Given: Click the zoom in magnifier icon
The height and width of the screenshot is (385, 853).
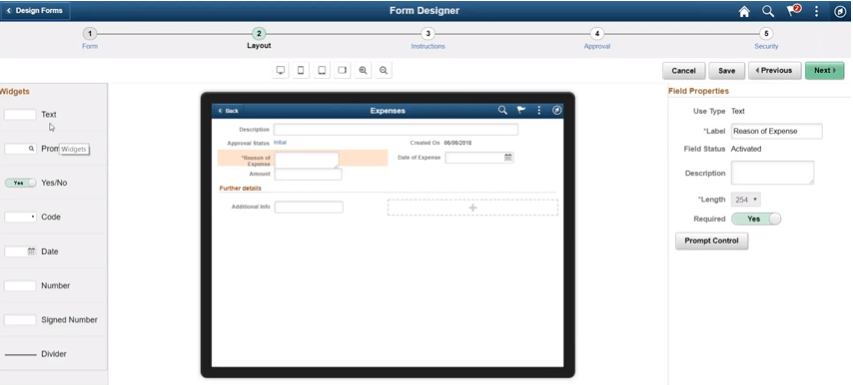Looking at the screenshot, I should 363,70.
